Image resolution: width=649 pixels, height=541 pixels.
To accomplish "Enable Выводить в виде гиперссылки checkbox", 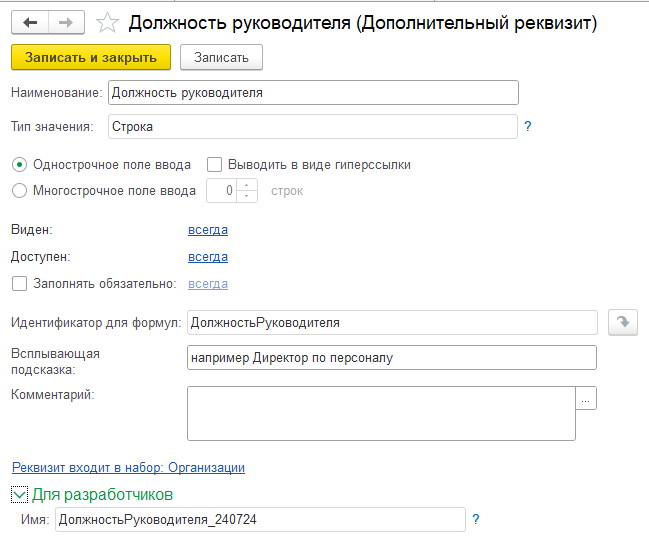I will (x=214, y=165).
